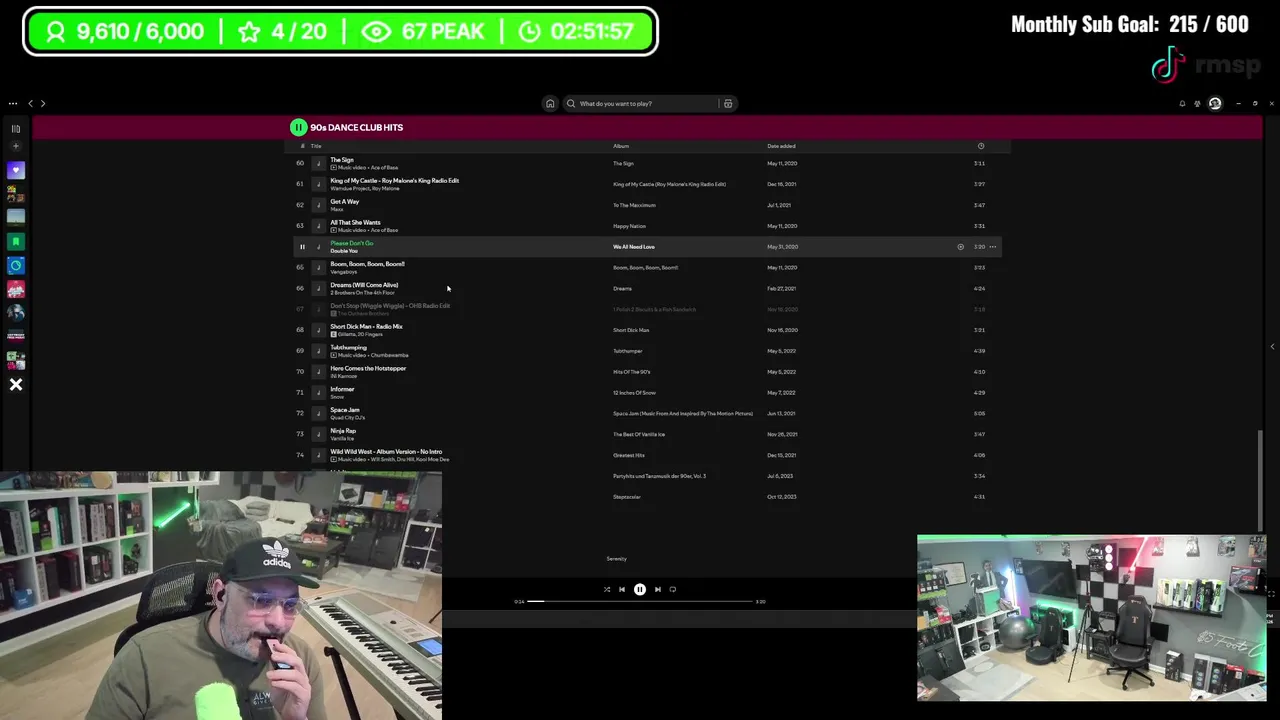Viewport: 1280px width, 720px height.
Task: Select the Tubthumping track
Action: coord(349,348)
